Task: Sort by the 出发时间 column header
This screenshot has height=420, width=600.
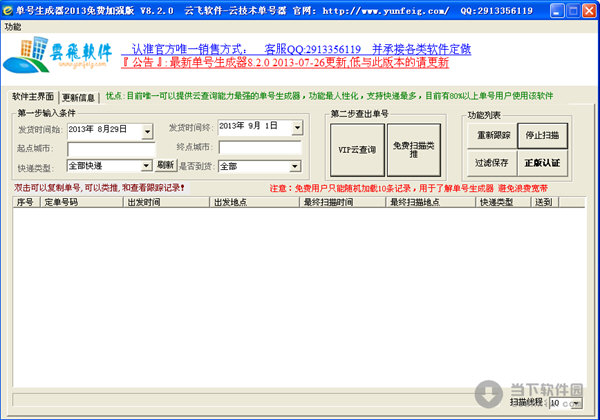Action: pos(166,202)
